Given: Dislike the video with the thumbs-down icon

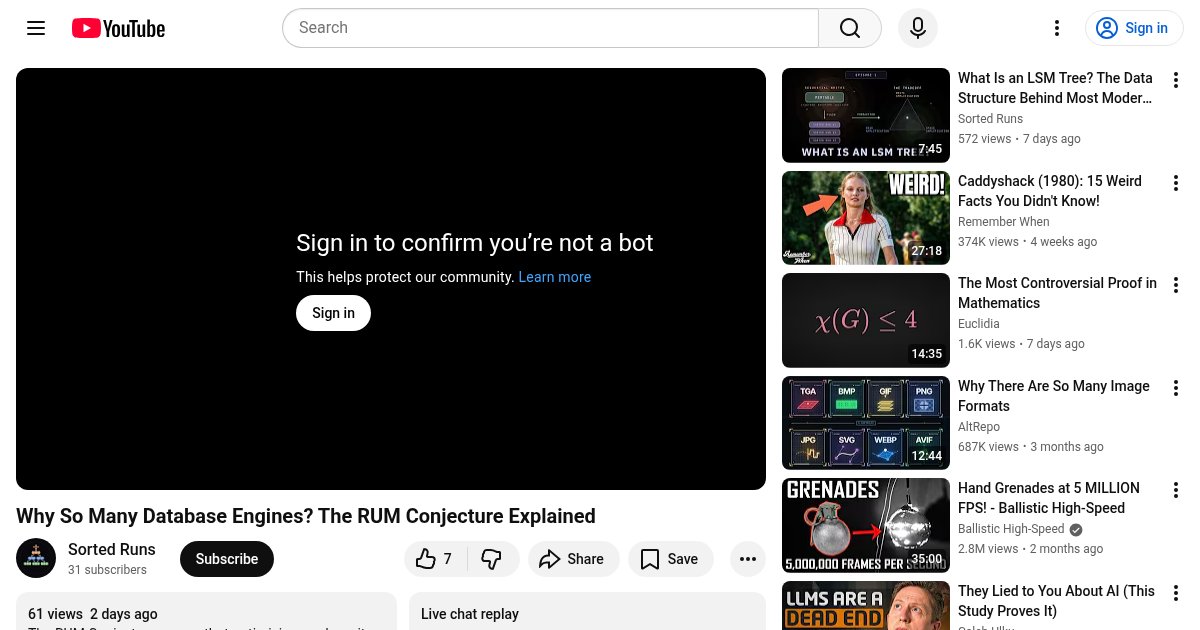Looking at the screenshot, I should tap(491, 559).
